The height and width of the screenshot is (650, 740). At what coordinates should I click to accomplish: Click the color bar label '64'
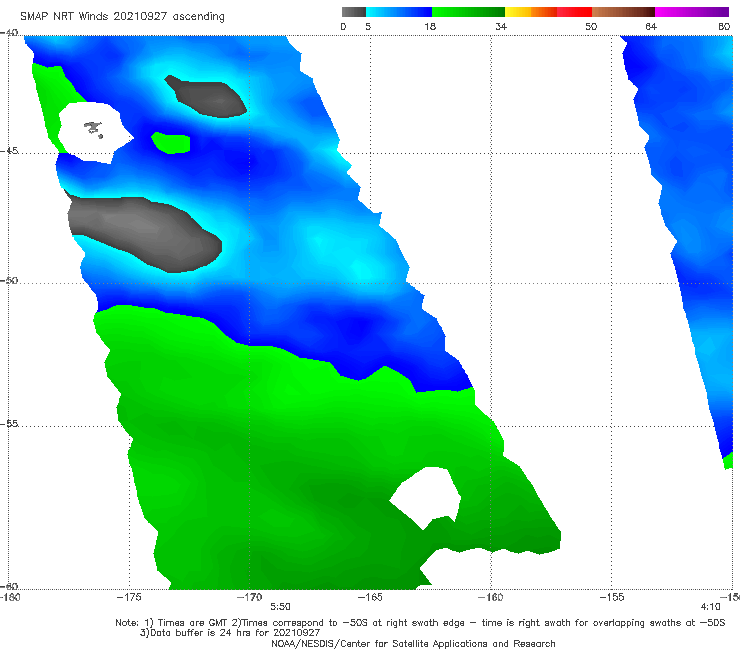point(651,27)
